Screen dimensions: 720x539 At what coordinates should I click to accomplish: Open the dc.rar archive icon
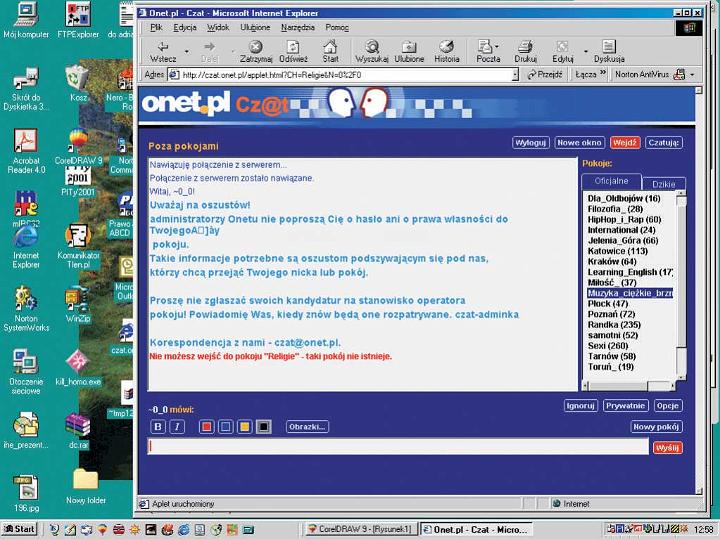coord(78,431)
